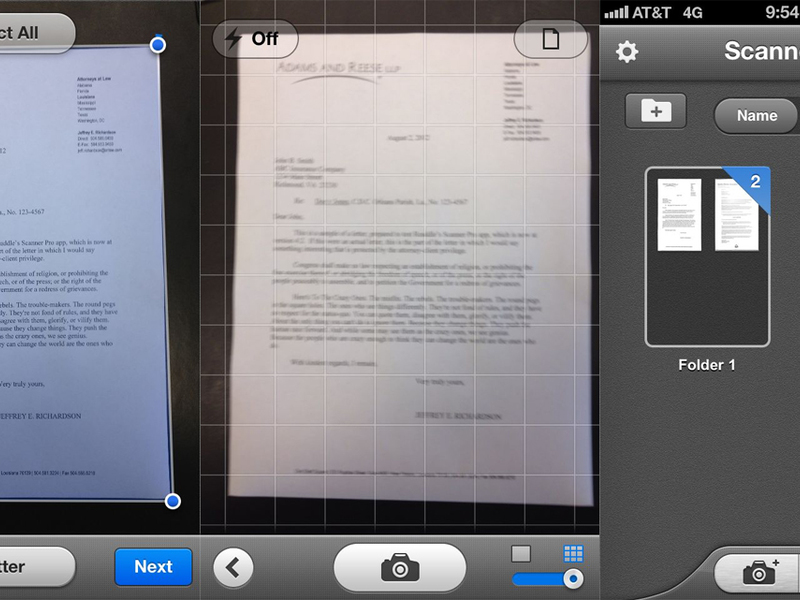This screenshot has height=600, width=800.
Task: Tap the camera shutter button
Action: 400,567
